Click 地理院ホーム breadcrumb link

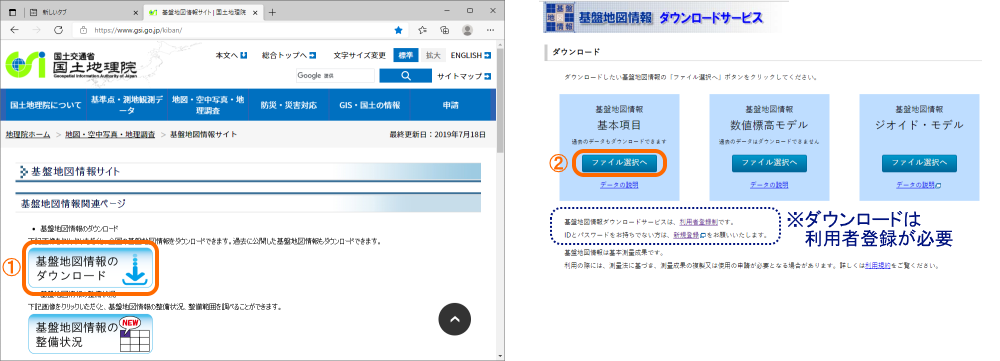(28, 135)
